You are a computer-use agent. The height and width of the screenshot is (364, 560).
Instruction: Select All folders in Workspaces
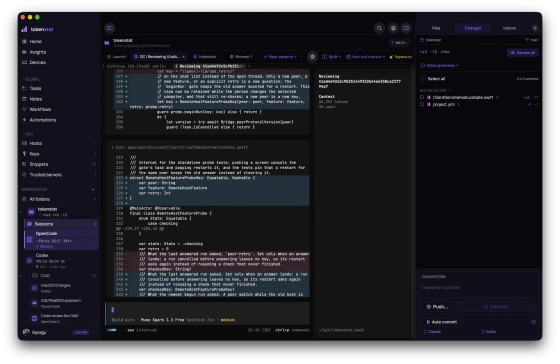click(39, 199)
